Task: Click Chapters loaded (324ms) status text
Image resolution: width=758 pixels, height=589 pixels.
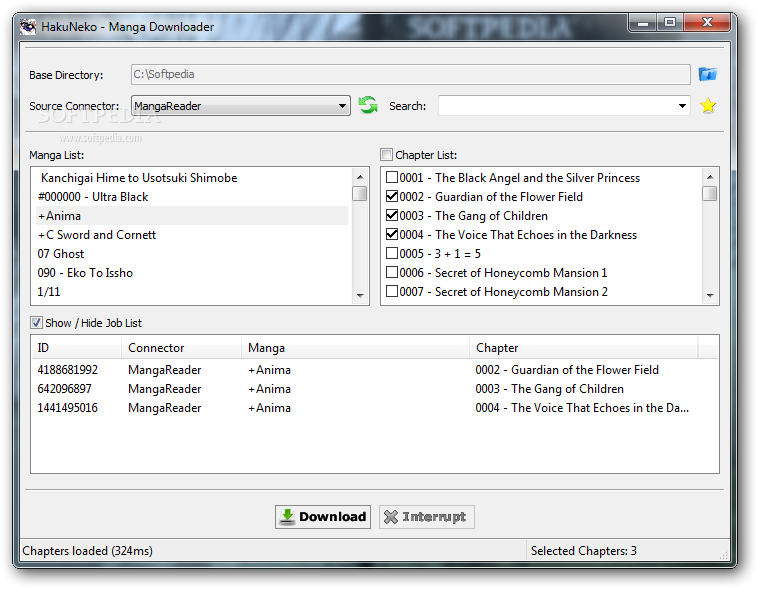Action: coord(87,551)
